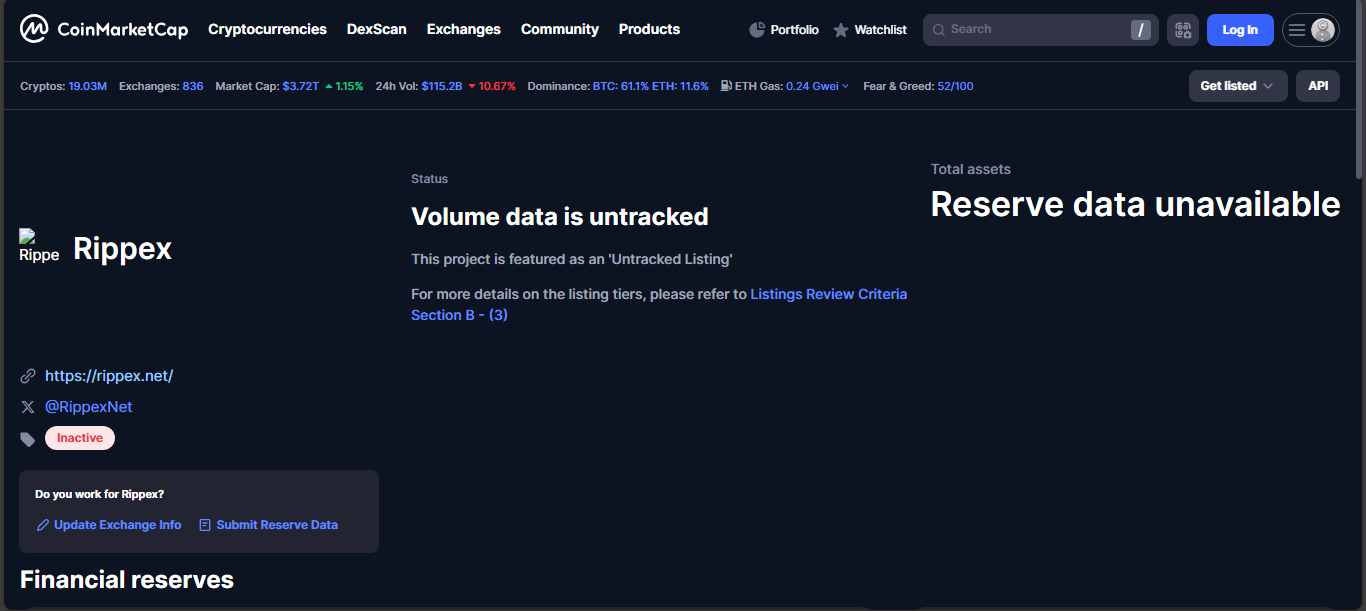Click the tag icon next to Inactive label
Viewport: 1366px width, 611px height.
[27, 438]
